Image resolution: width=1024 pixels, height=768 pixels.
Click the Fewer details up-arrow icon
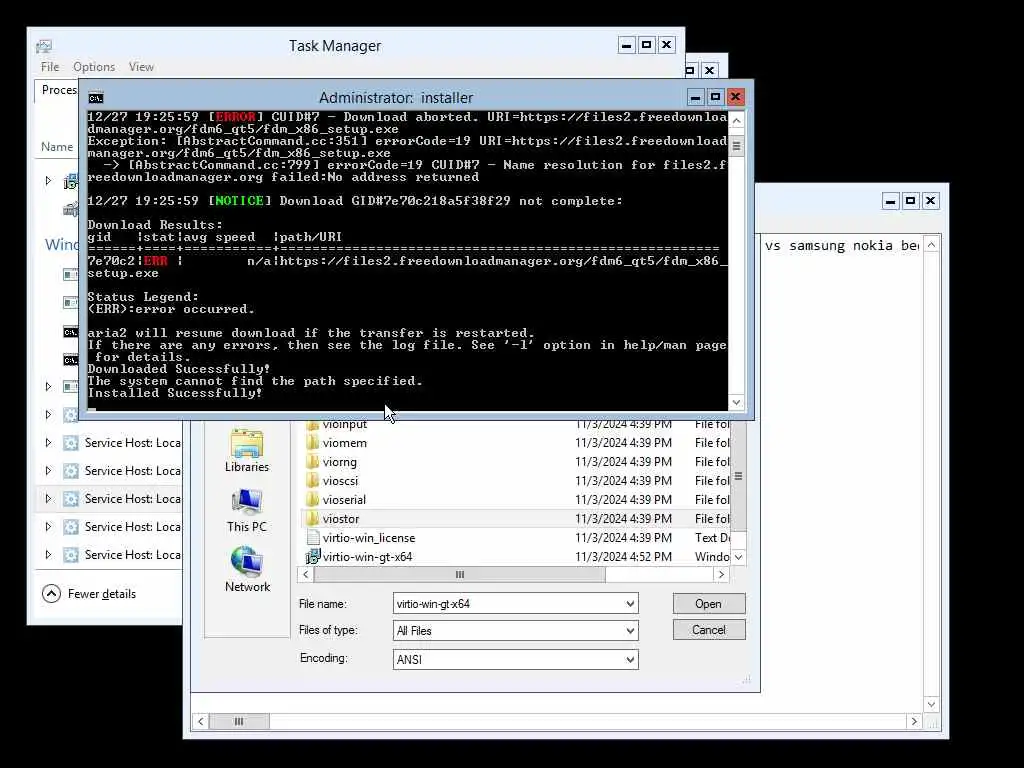[51, 594]
